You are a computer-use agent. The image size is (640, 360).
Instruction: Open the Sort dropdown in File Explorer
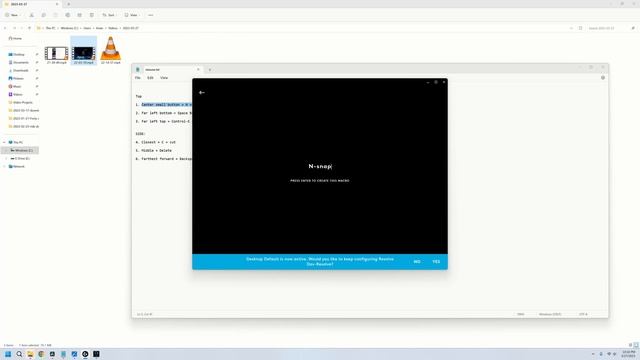pyautogui.click(x=109, y=15)
